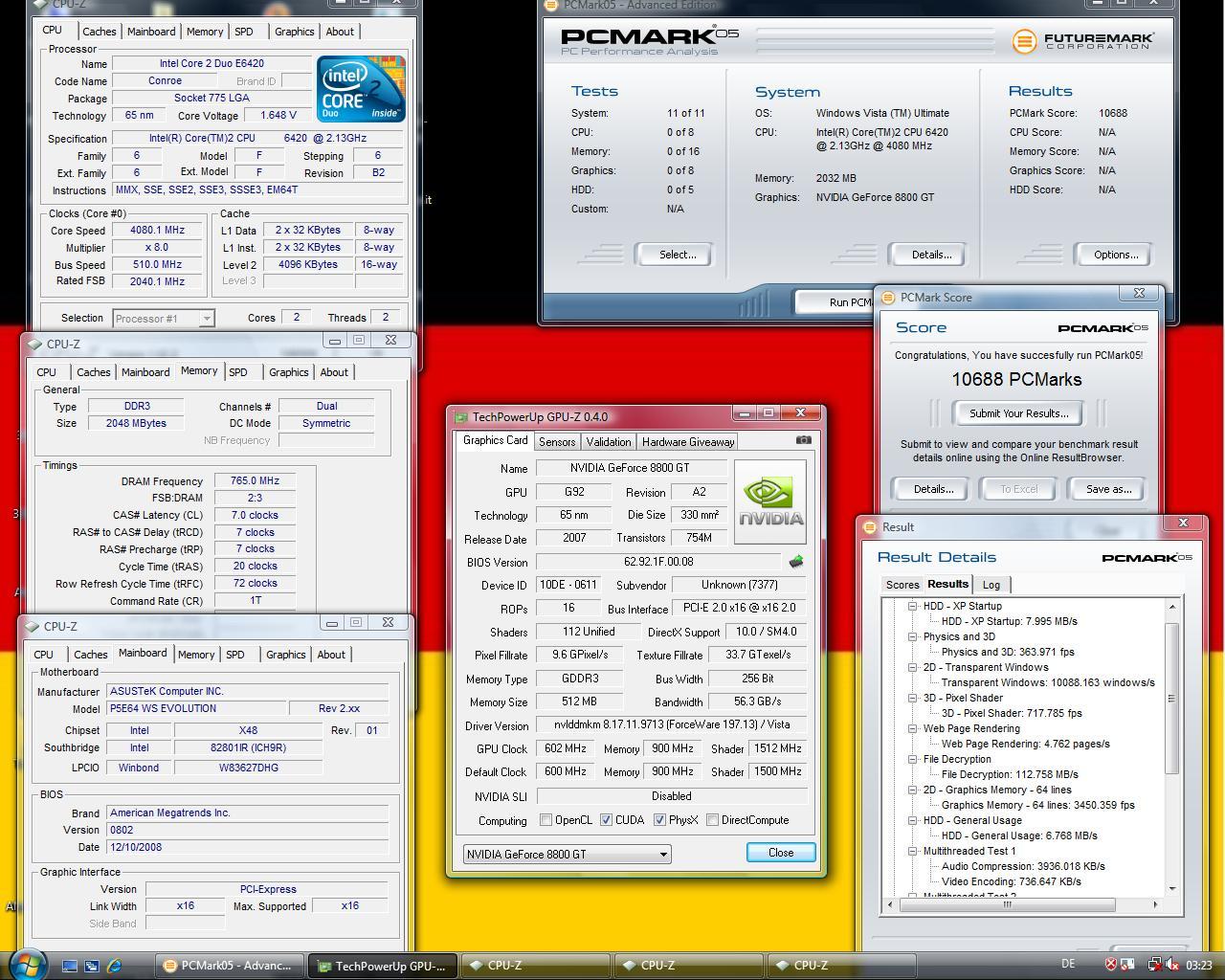
Task: Collapse the 2D - Graphics Memory node
Action: 913,790
